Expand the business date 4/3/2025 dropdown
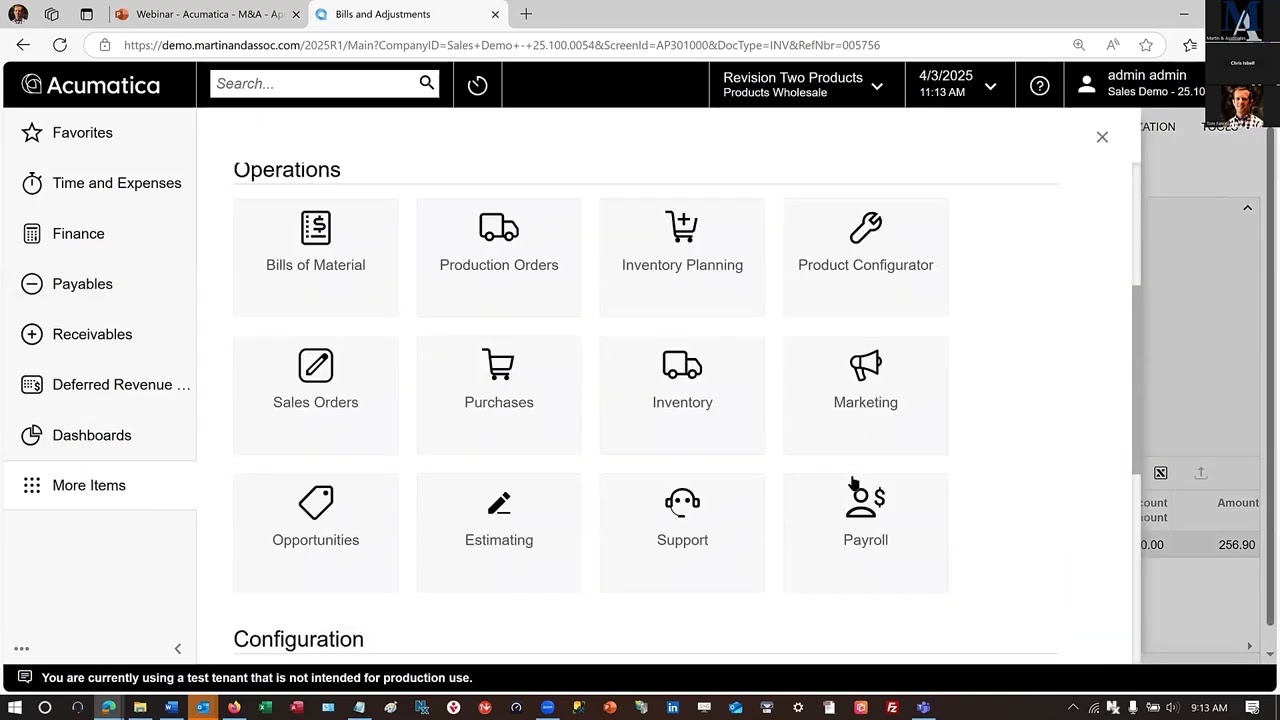The height and width of the screenshot is (720, 1280). coord(958,85)
